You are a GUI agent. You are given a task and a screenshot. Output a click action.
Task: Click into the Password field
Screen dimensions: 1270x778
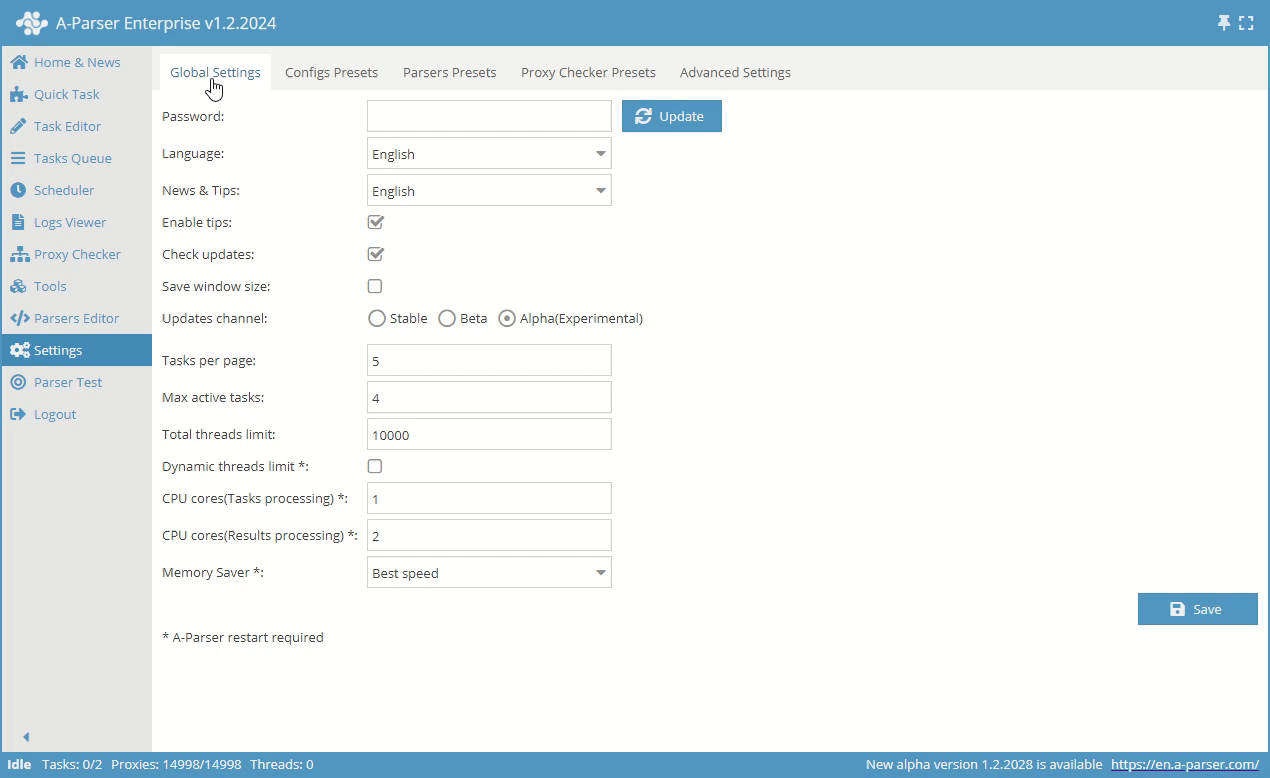489,116
